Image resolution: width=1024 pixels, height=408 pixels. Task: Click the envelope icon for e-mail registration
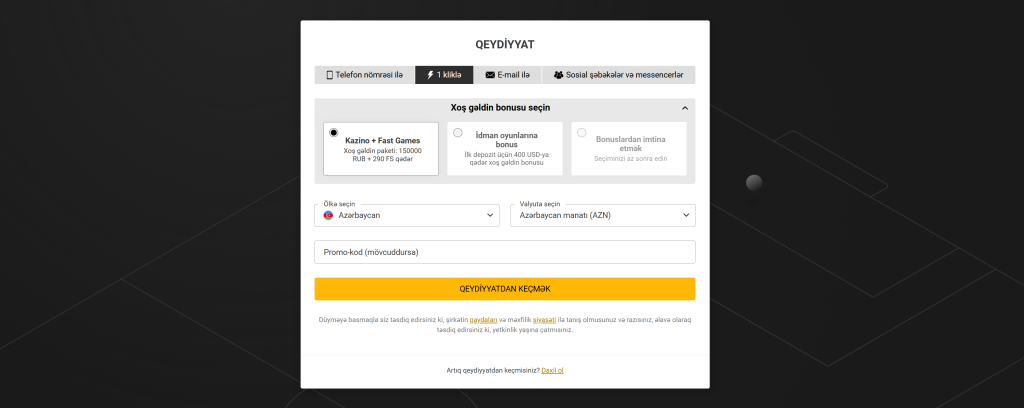point(490,75)
